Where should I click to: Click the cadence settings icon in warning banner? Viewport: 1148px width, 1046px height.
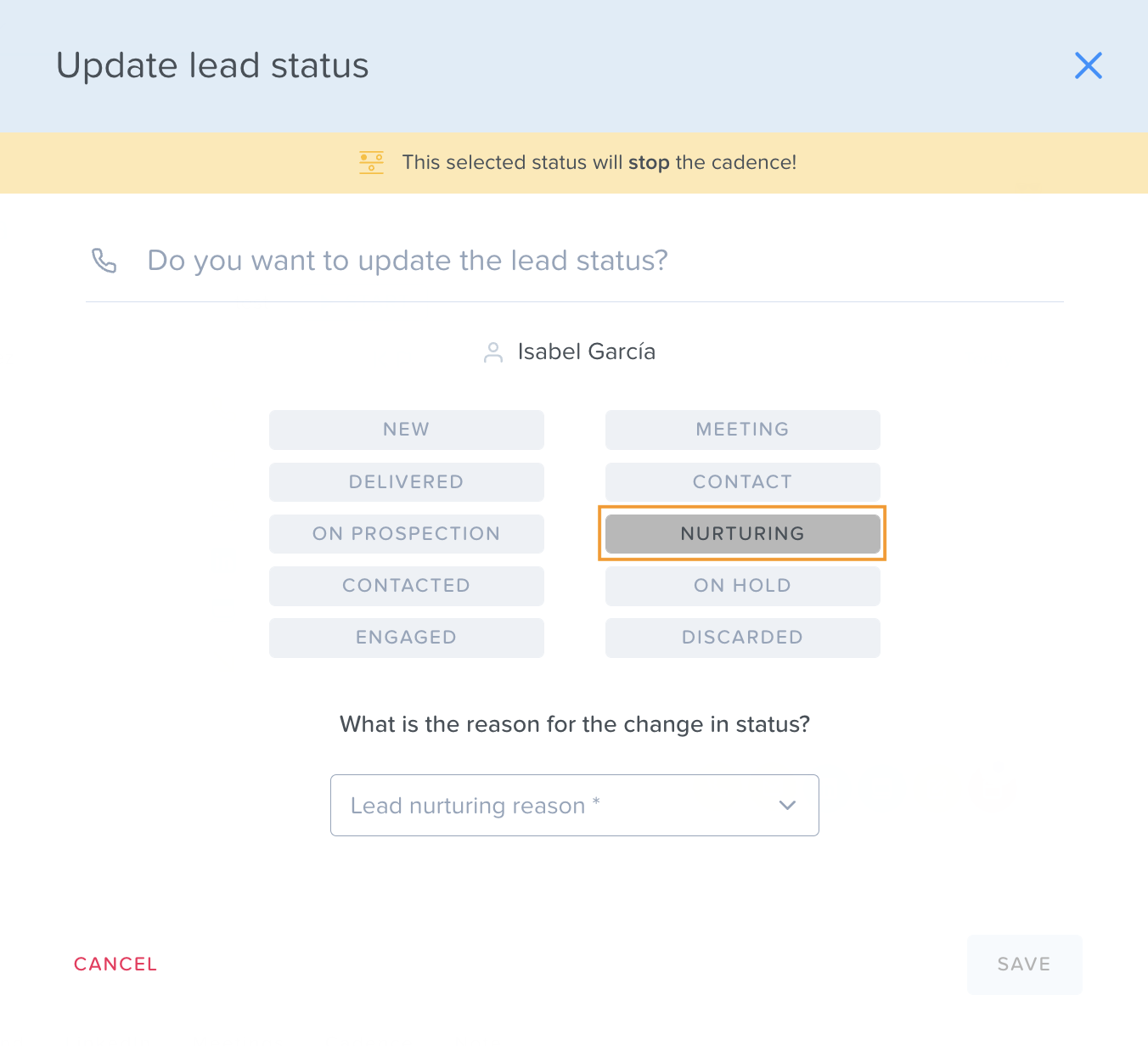click(x=371, y=162)
